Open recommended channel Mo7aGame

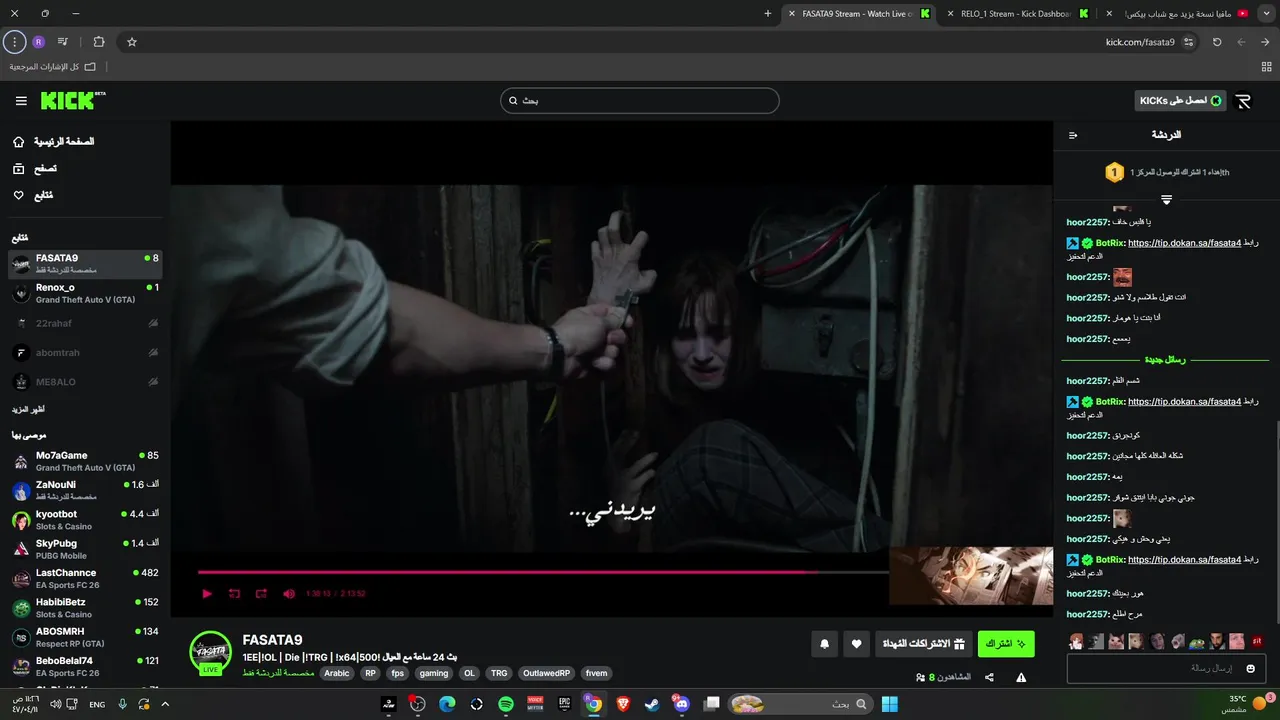point(85,461)
